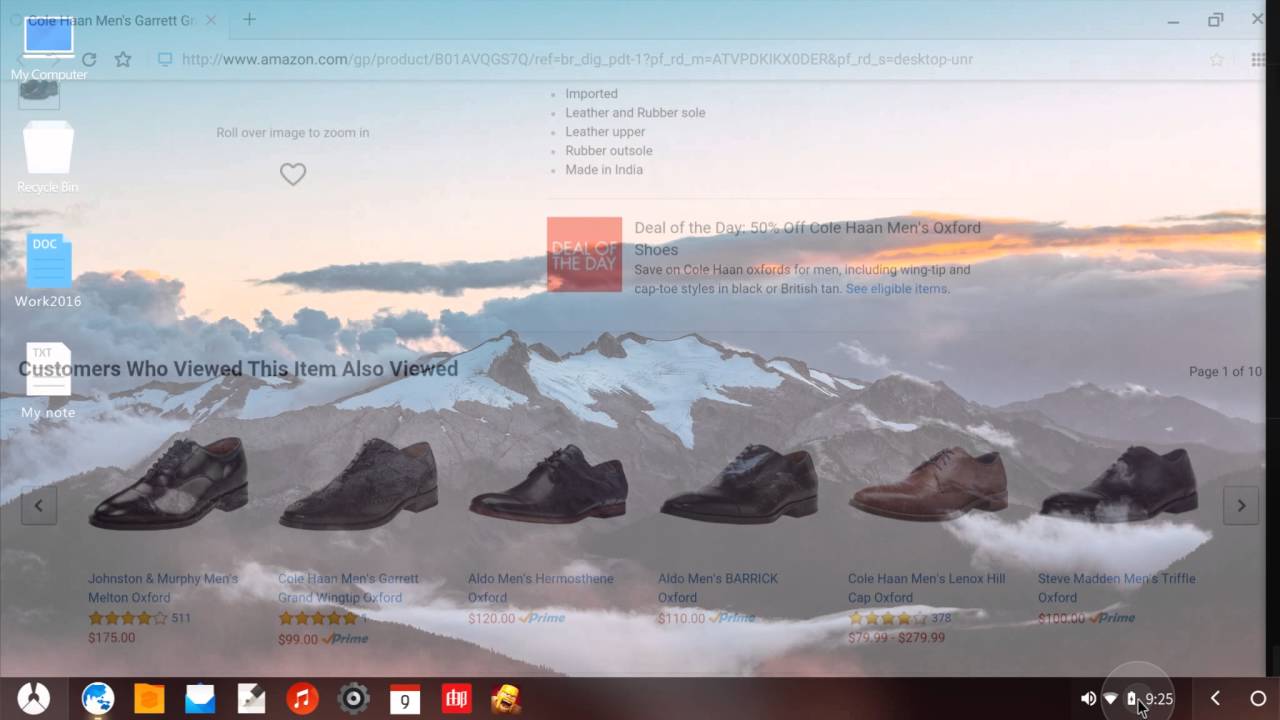Launch the red Chinese-character app icon
Screen dimensions: 1280x720
pos(456,698)
